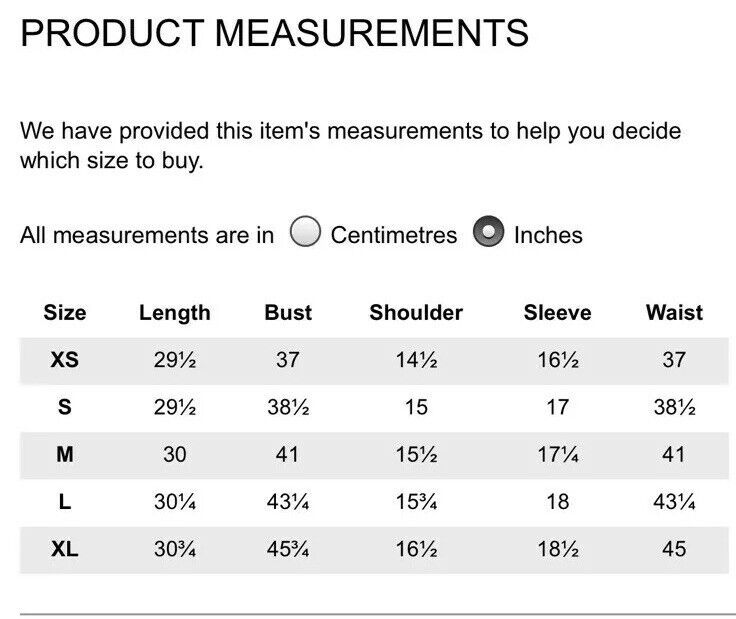Screen dimensions: 736x619
Task: Select the Inches radio button
Action: click(488, 231)
